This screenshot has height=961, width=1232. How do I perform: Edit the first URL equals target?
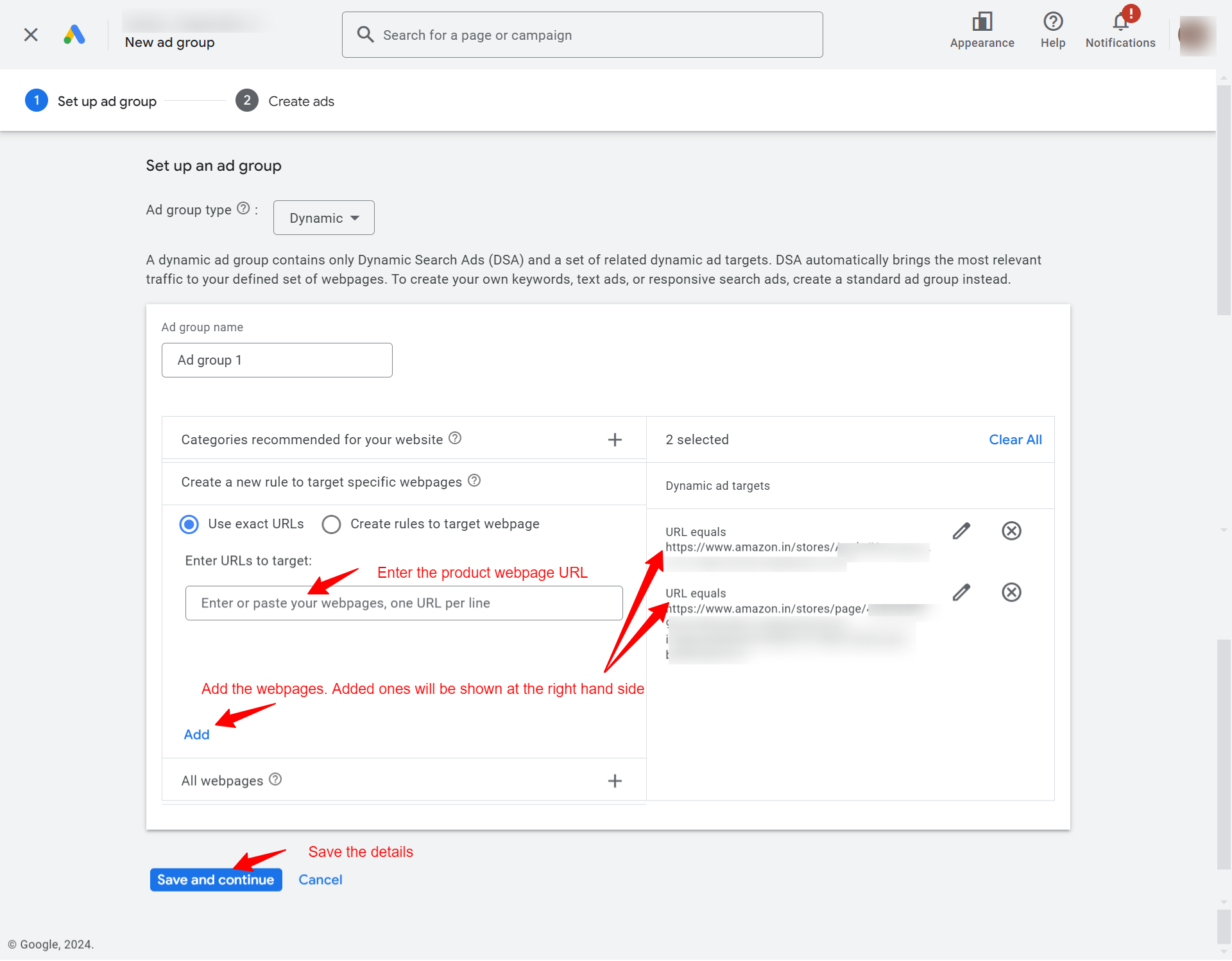point(961,531)
